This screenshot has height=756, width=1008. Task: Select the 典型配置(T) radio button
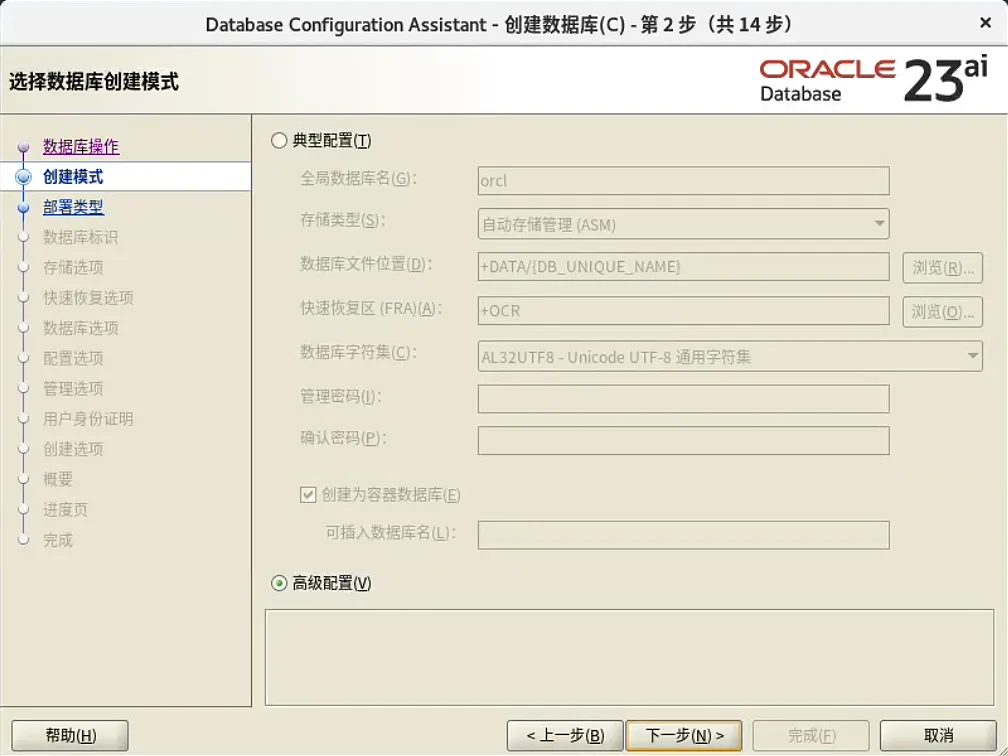point(278,141)
